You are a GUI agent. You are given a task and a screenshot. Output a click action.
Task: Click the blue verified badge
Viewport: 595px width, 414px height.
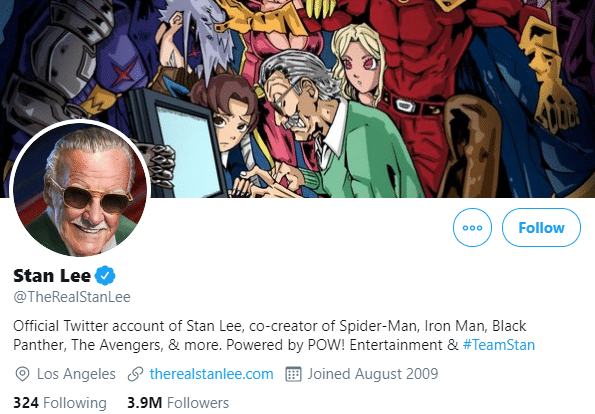click(x=105, y=275)
